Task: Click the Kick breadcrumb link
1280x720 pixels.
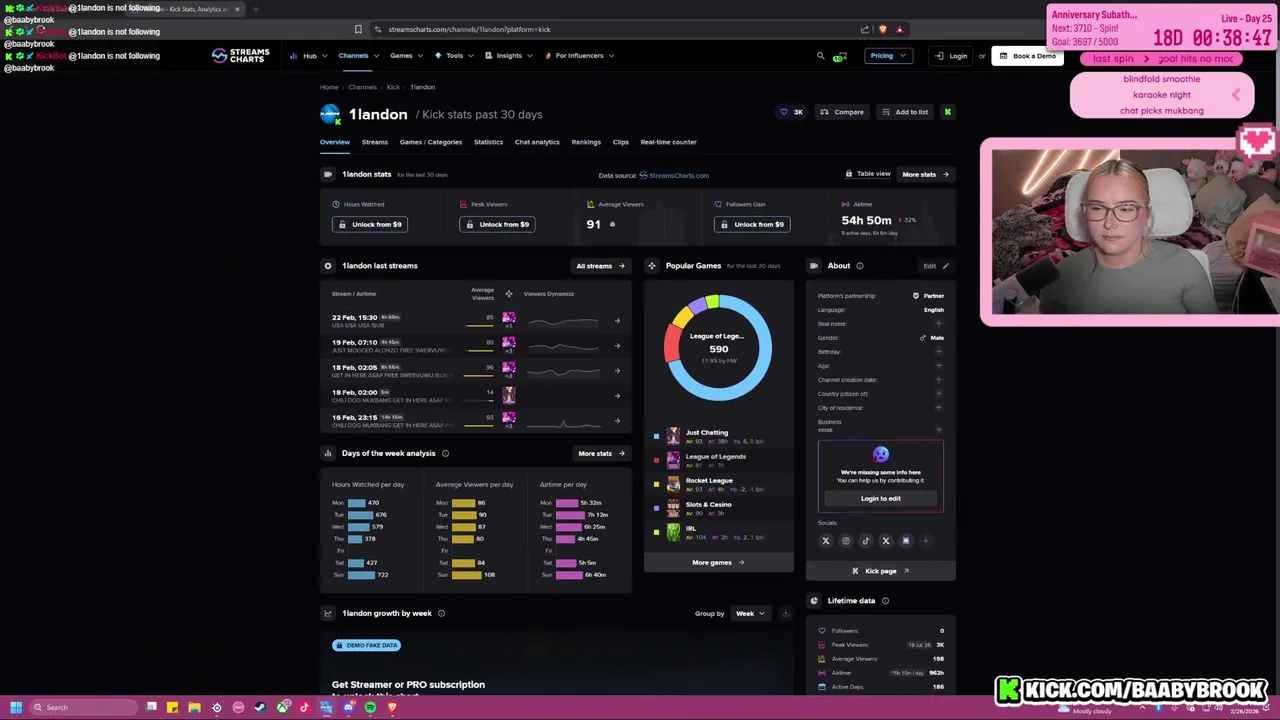Action: [393, 87]
